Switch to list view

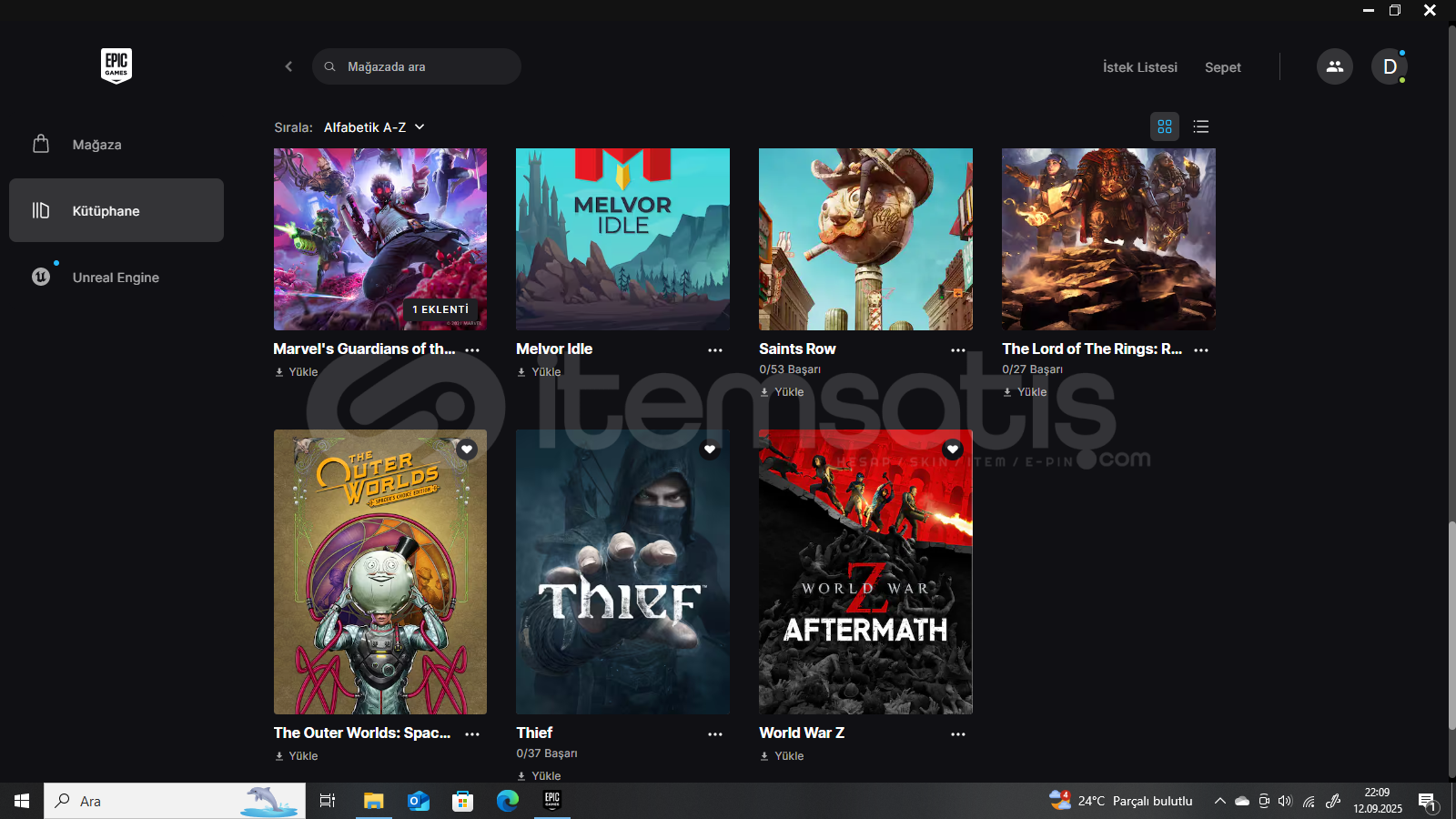tap(1201, 126)
